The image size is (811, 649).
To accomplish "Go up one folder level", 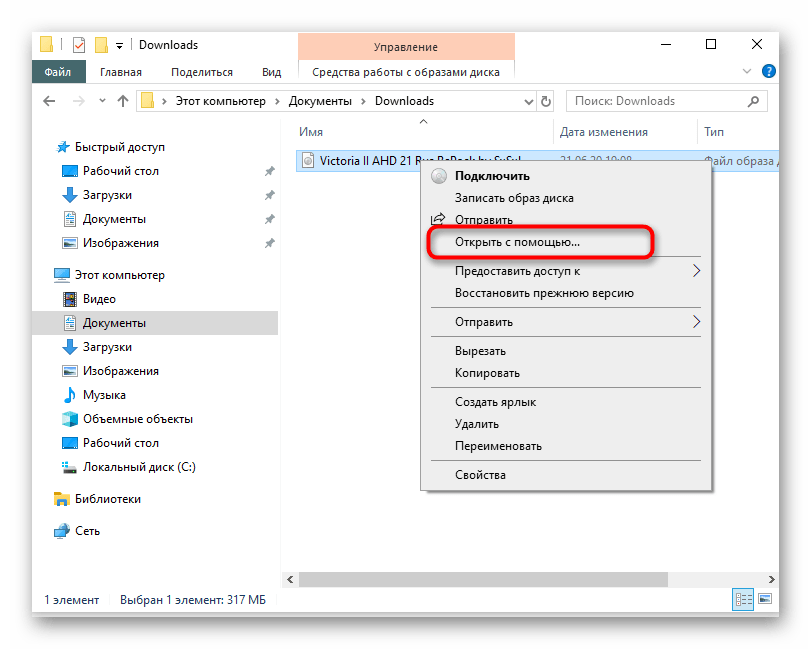I will click(x=123, y=101).
